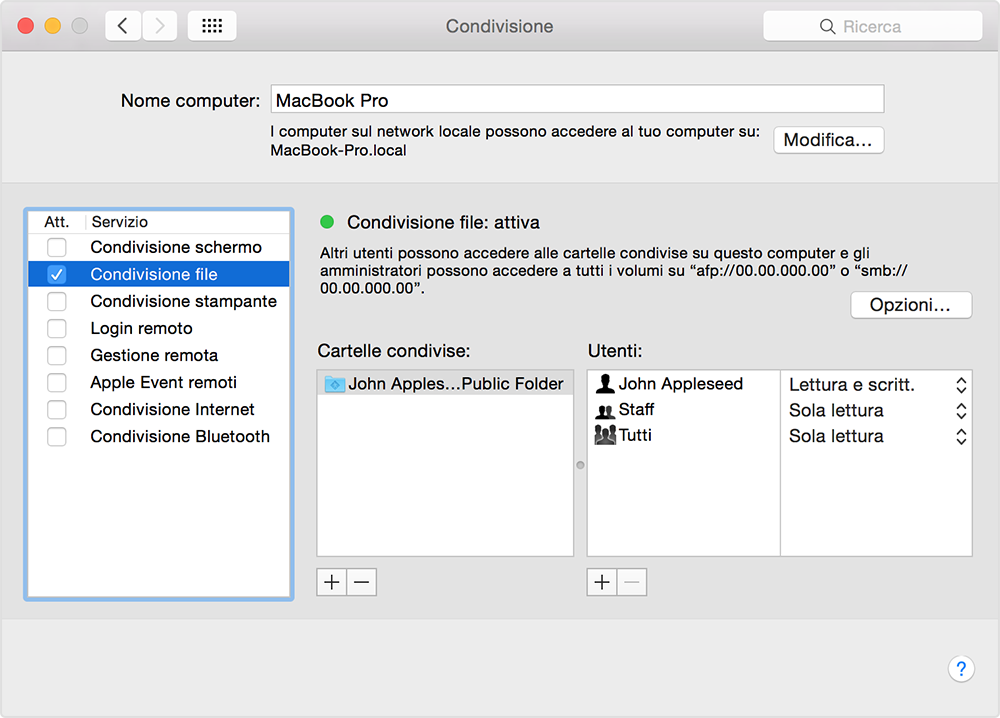Click the magnifier icon in Ricerca field
The image size is (1000, 718).
point(827,27)
